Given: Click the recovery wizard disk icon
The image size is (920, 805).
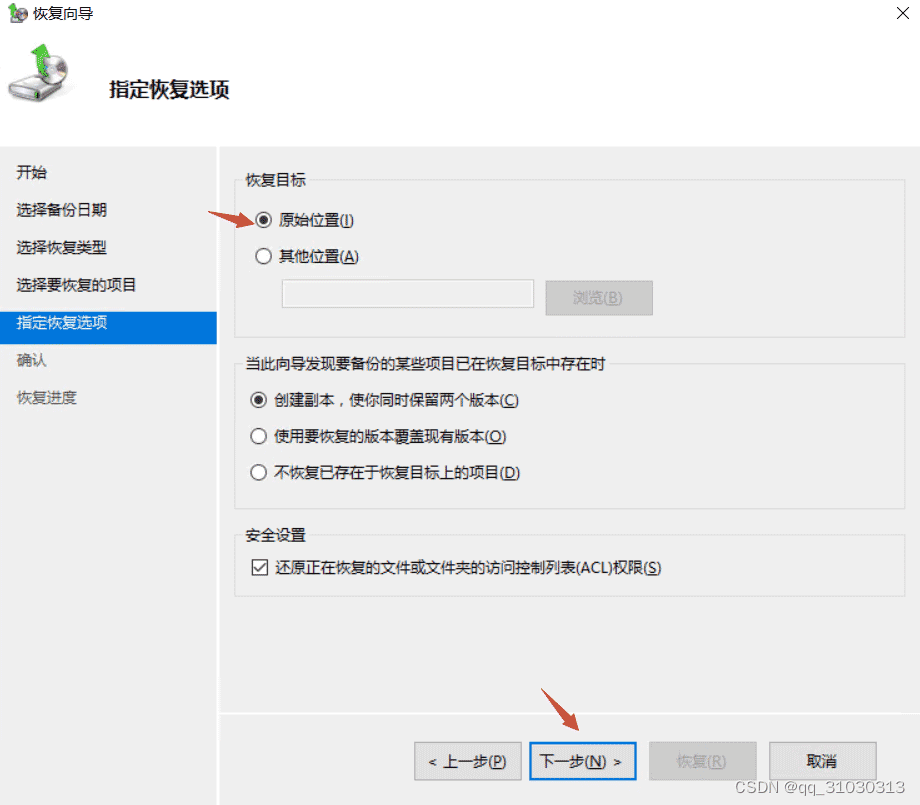Looking at the screenshot, I should point(39,73).
